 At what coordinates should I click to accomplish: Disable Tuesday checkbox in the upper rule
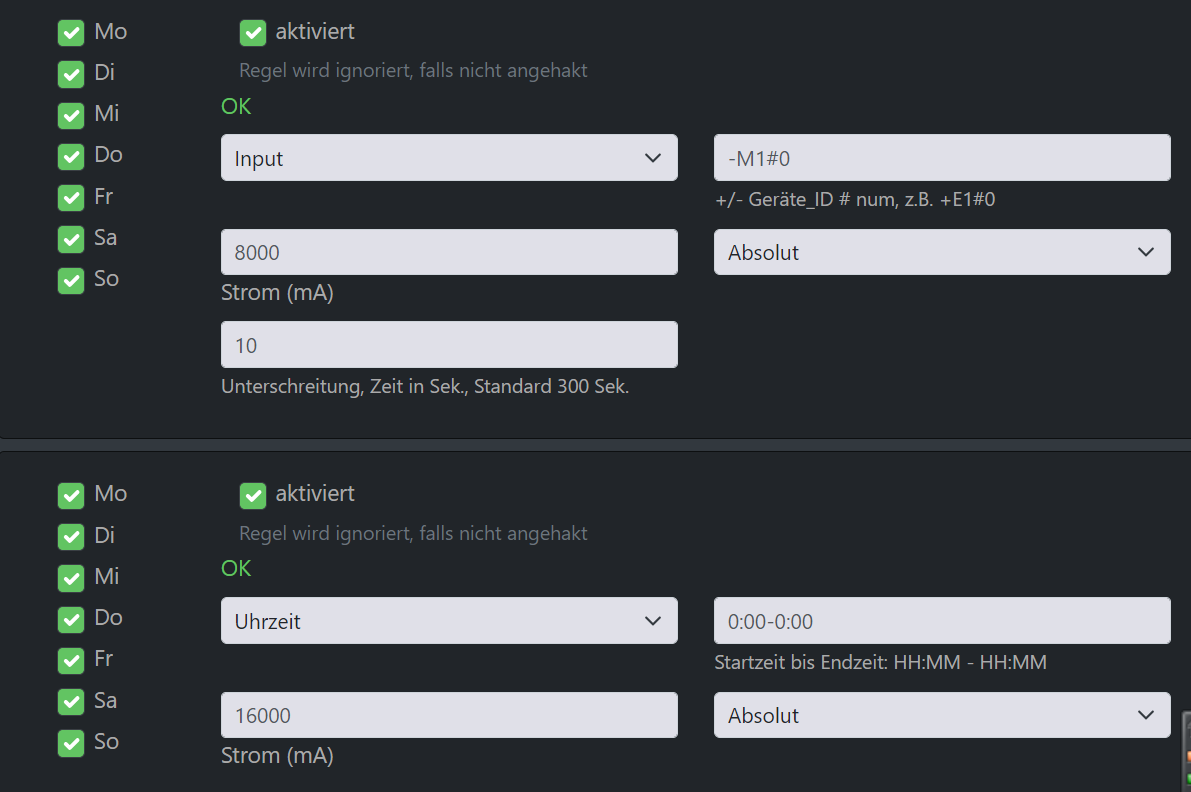point(71,73)
